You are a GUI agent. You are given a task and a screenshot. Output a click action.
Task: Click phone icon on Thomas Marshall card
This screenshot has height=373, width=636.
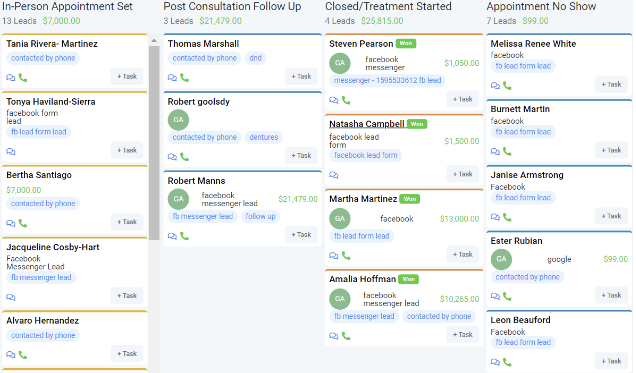185,77
